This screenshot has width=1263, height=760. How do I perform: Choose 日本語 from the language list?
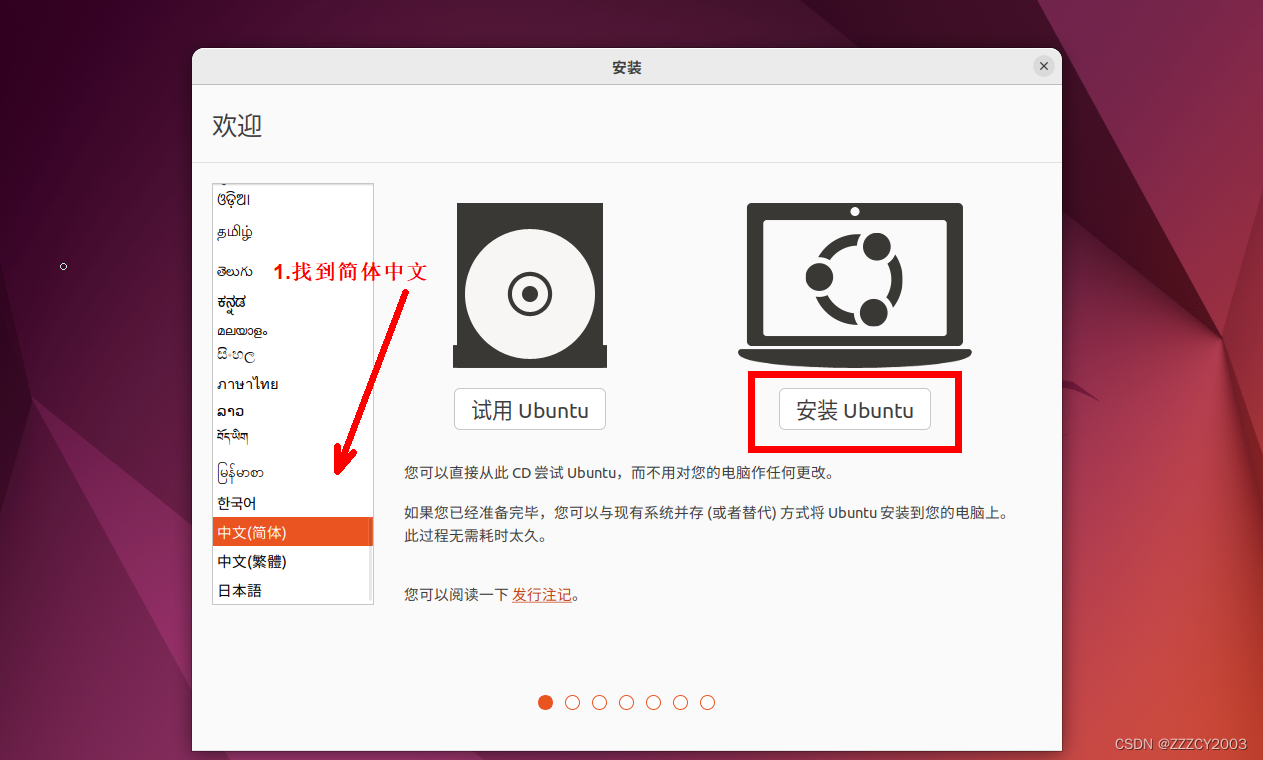click(240, 590)
